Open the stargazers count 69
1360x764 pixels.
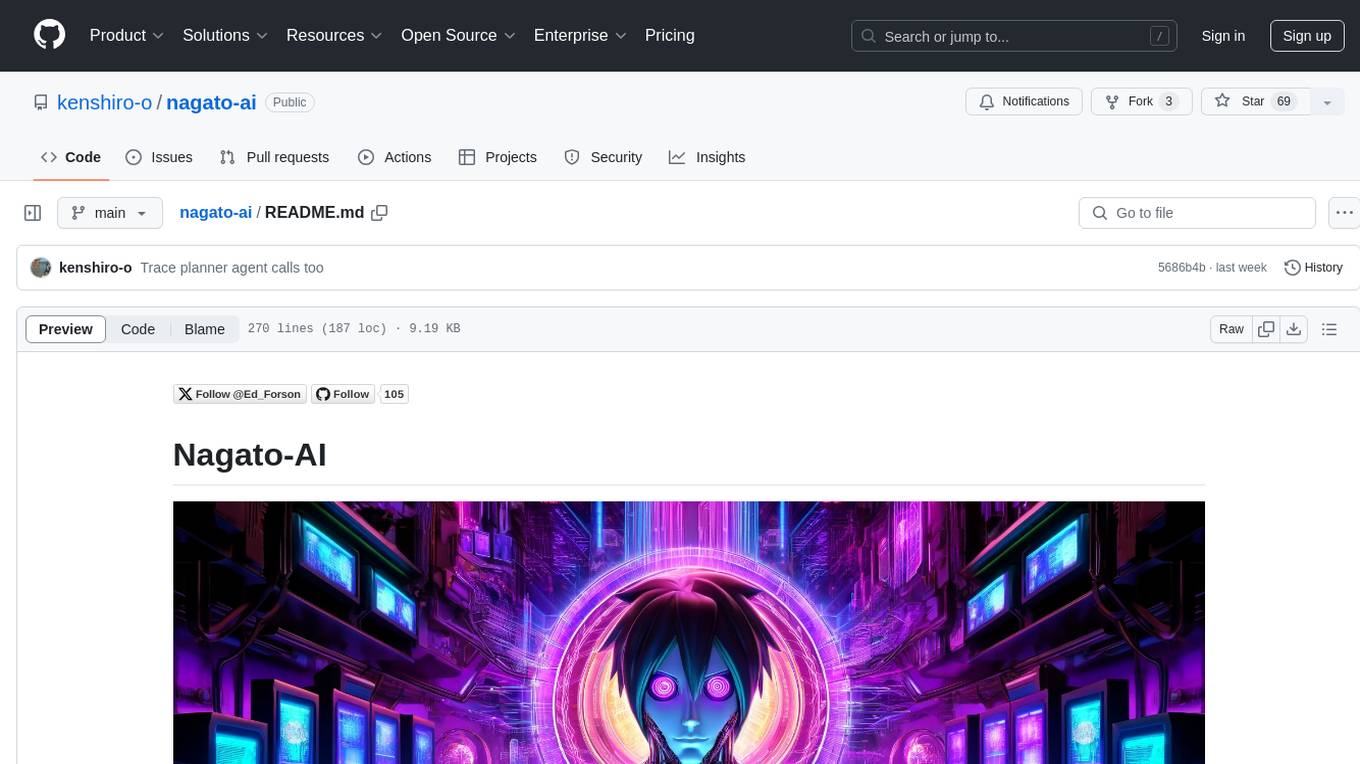(1284, 102)
